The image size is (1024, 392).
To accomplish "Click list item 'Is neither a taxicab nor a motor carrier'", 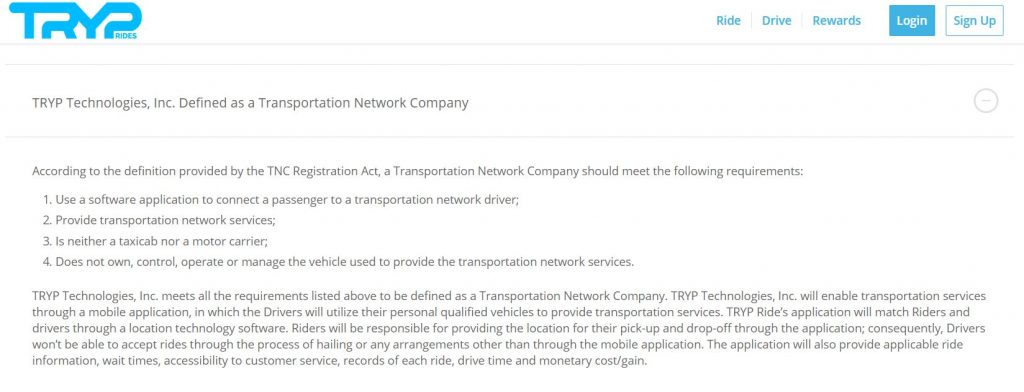I will click(x=156, y=241).
